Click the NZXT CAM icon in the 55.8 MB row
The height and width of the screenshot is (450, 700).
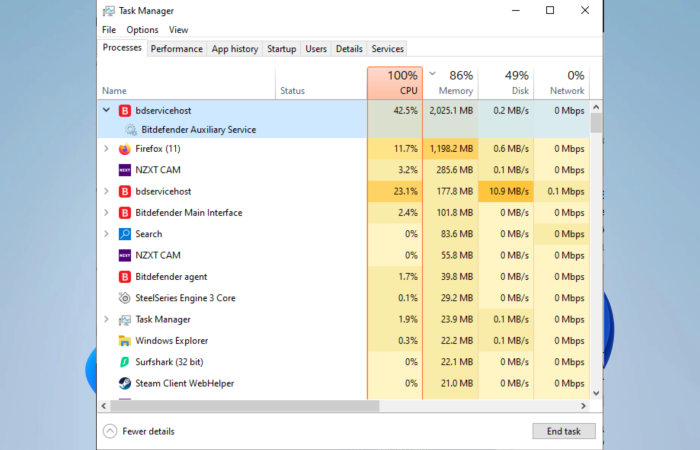click(x=125, y=255)
